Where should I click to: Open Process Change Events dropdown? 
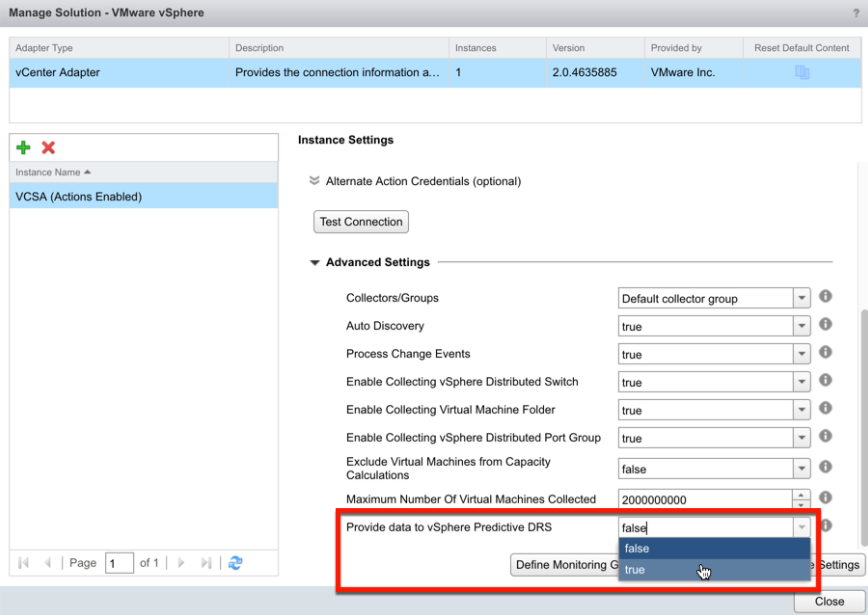802,354
